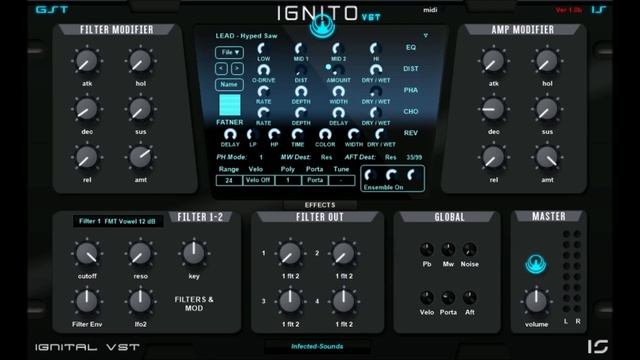Screen dimensions: 640x360
Task: Click the EQ LOW knob
Action: tap(263, 49)
